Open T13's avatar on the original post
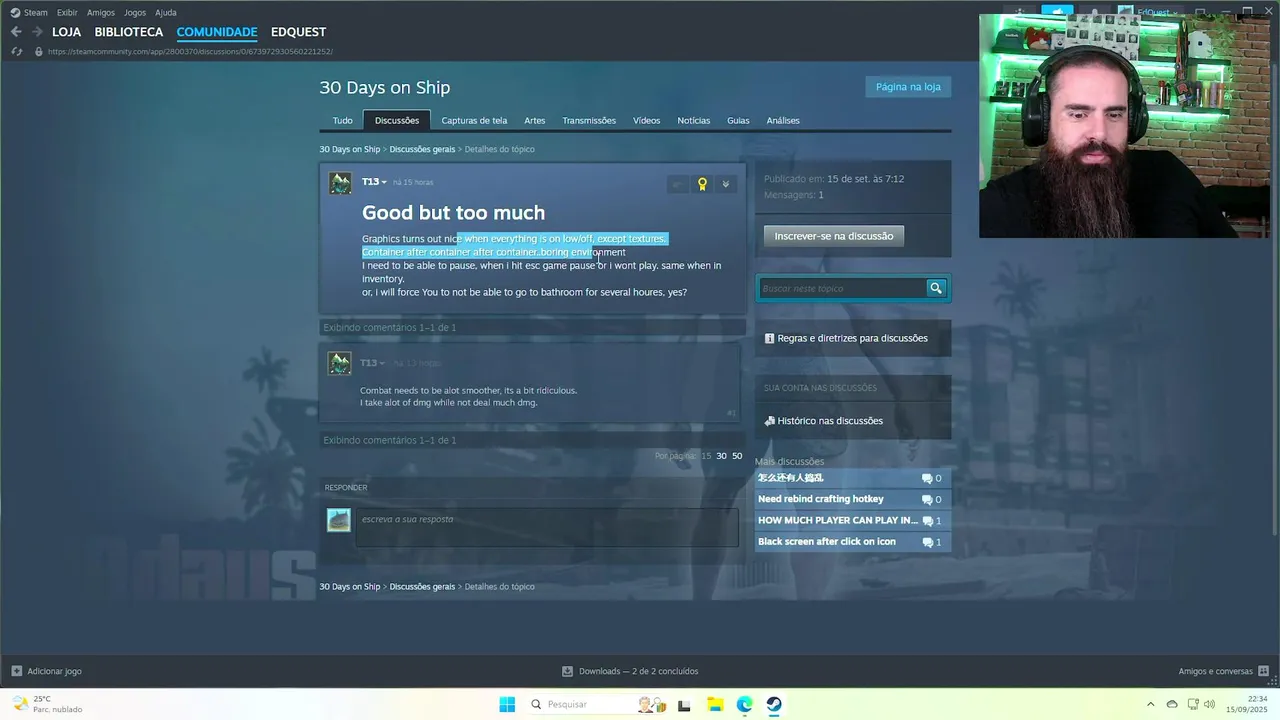Screen dimensions: 1280x720 click(340, 183)
